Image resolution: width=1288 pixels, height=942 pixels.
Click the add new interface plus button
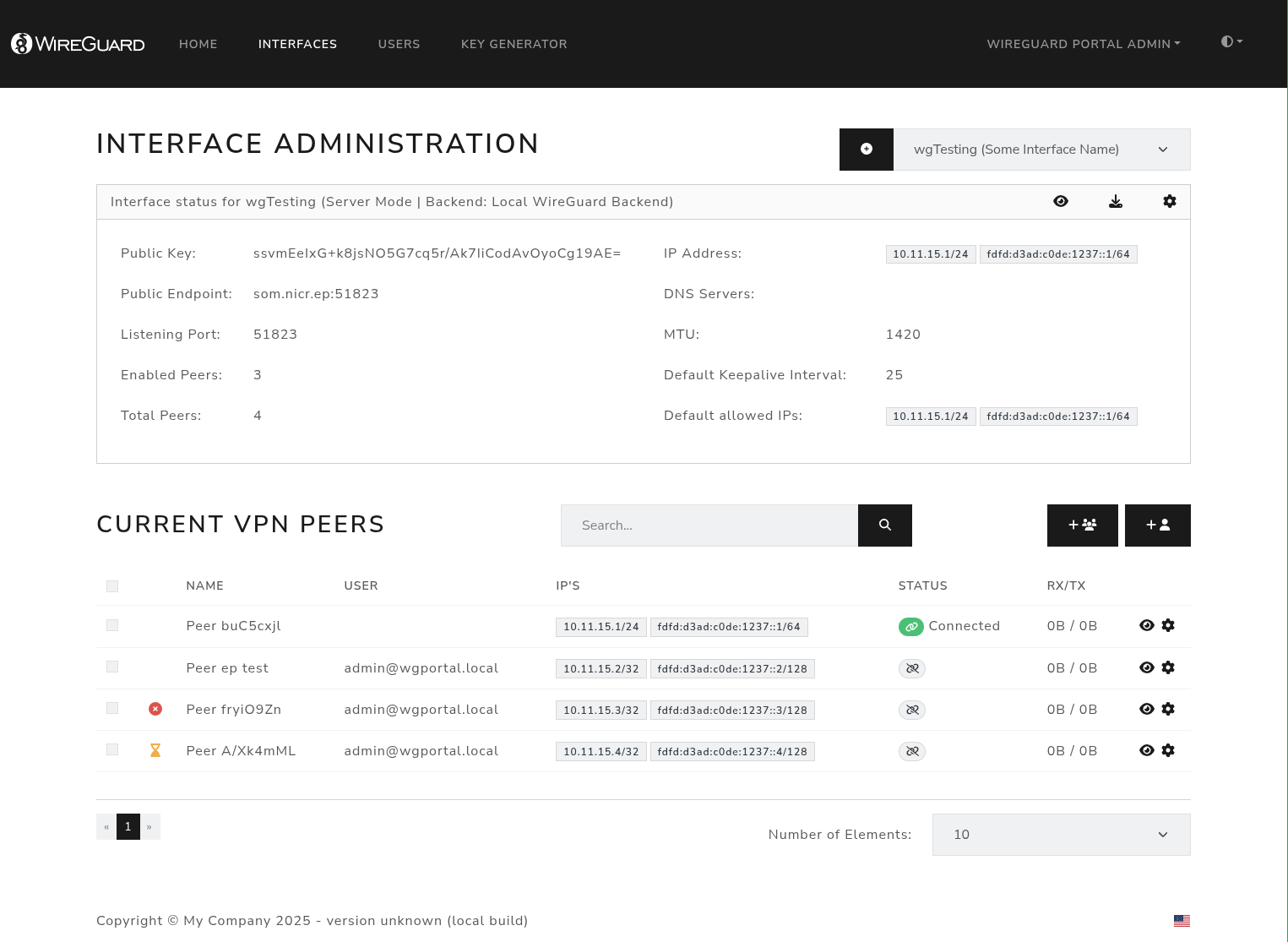(x=866, y=150)
